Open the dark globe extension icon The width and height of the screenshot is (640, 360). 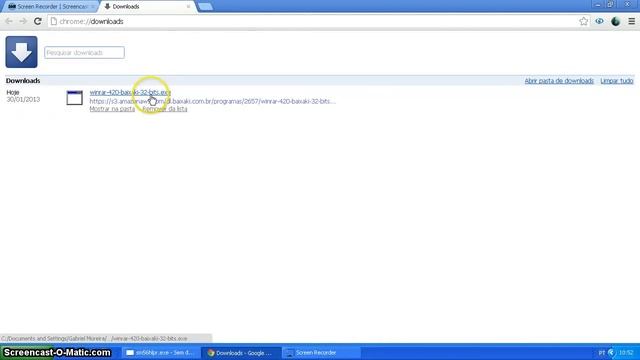616,21
